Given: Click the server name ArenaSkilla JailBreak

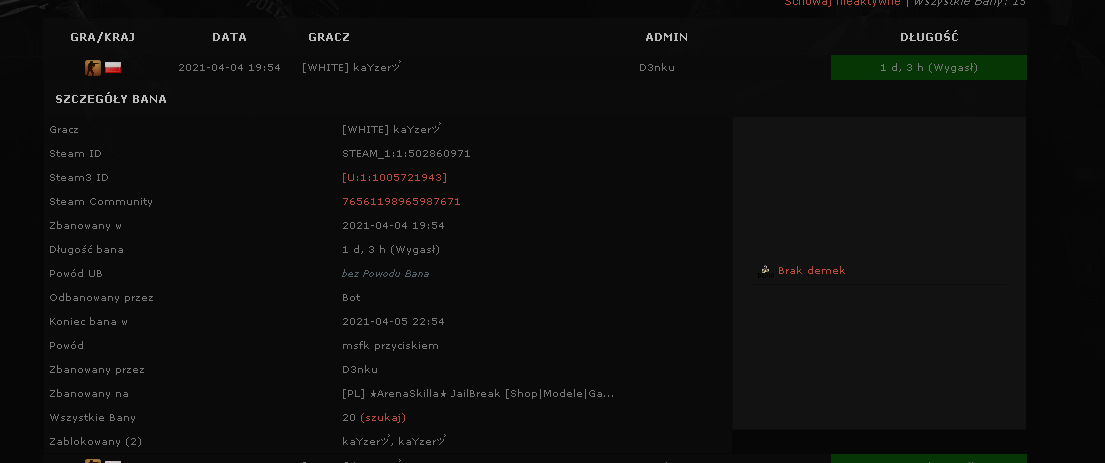Looking at the screenshot, I should point(478,393).
